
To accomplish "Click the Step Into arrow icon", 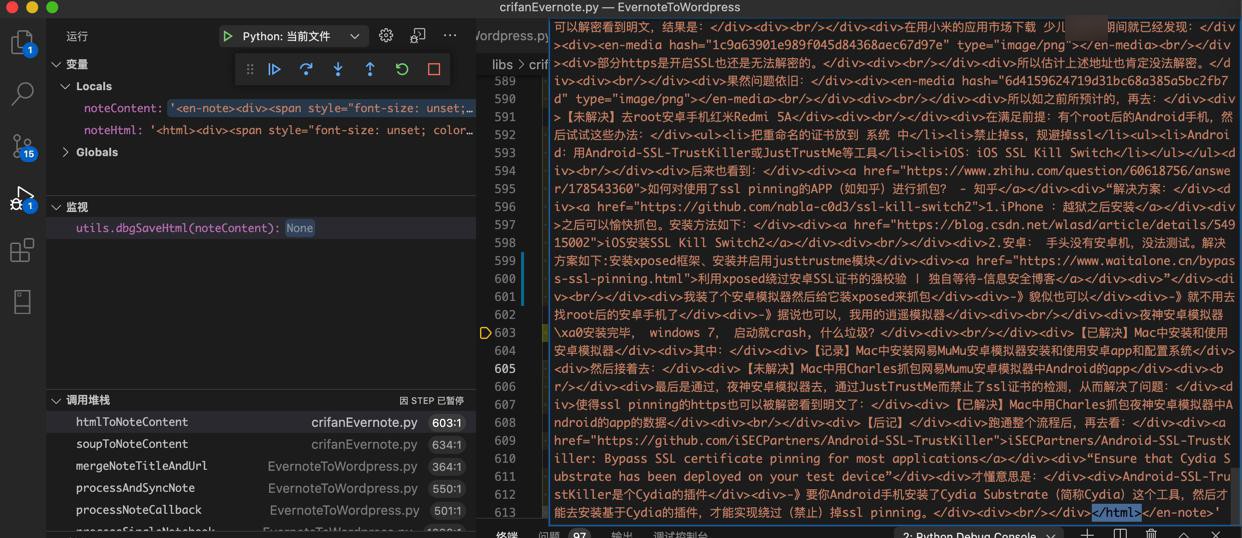I will pyautogui.click(x=338, y=70).
